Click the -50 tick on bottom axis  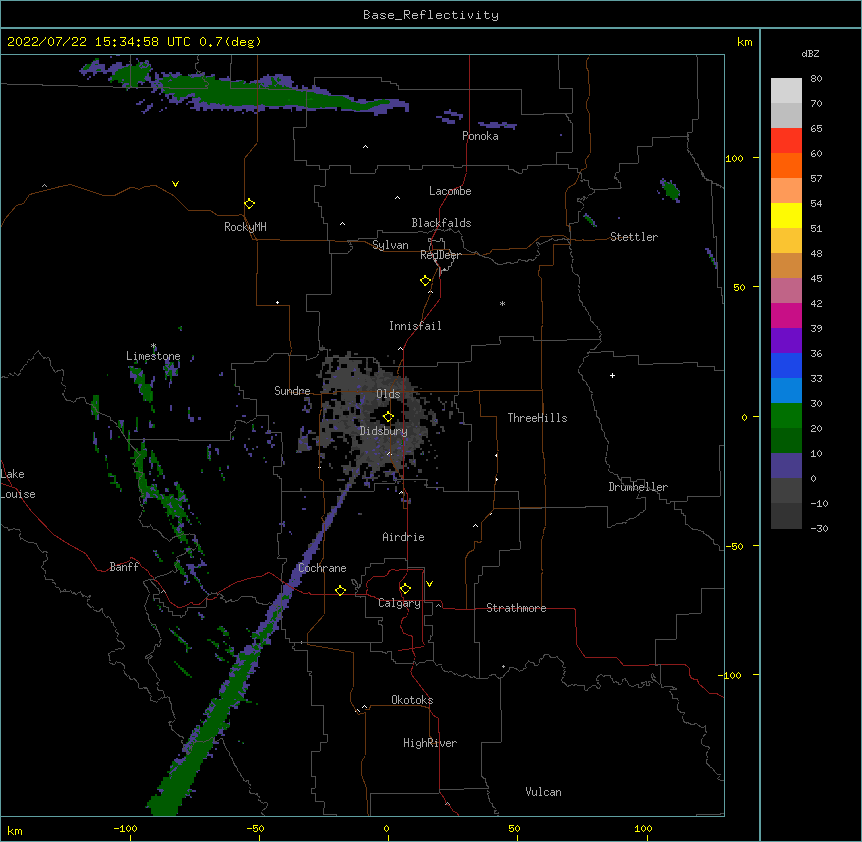[255, 828]
